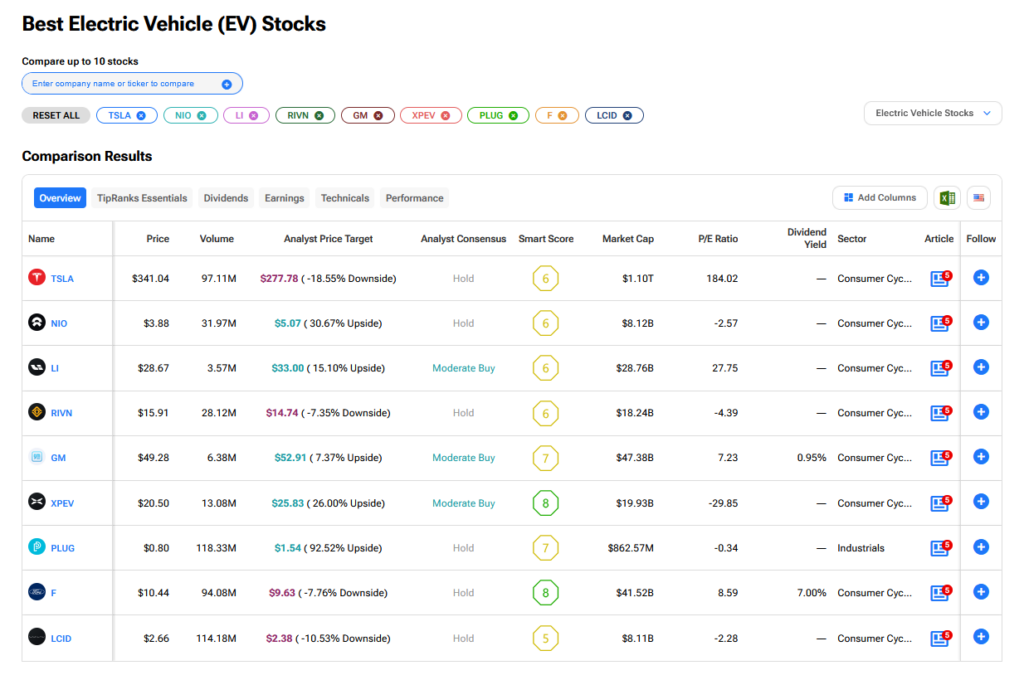Click the $277.78 price target for TSLA
Screen dimensions: 1024x675
[x=279, y=279]
